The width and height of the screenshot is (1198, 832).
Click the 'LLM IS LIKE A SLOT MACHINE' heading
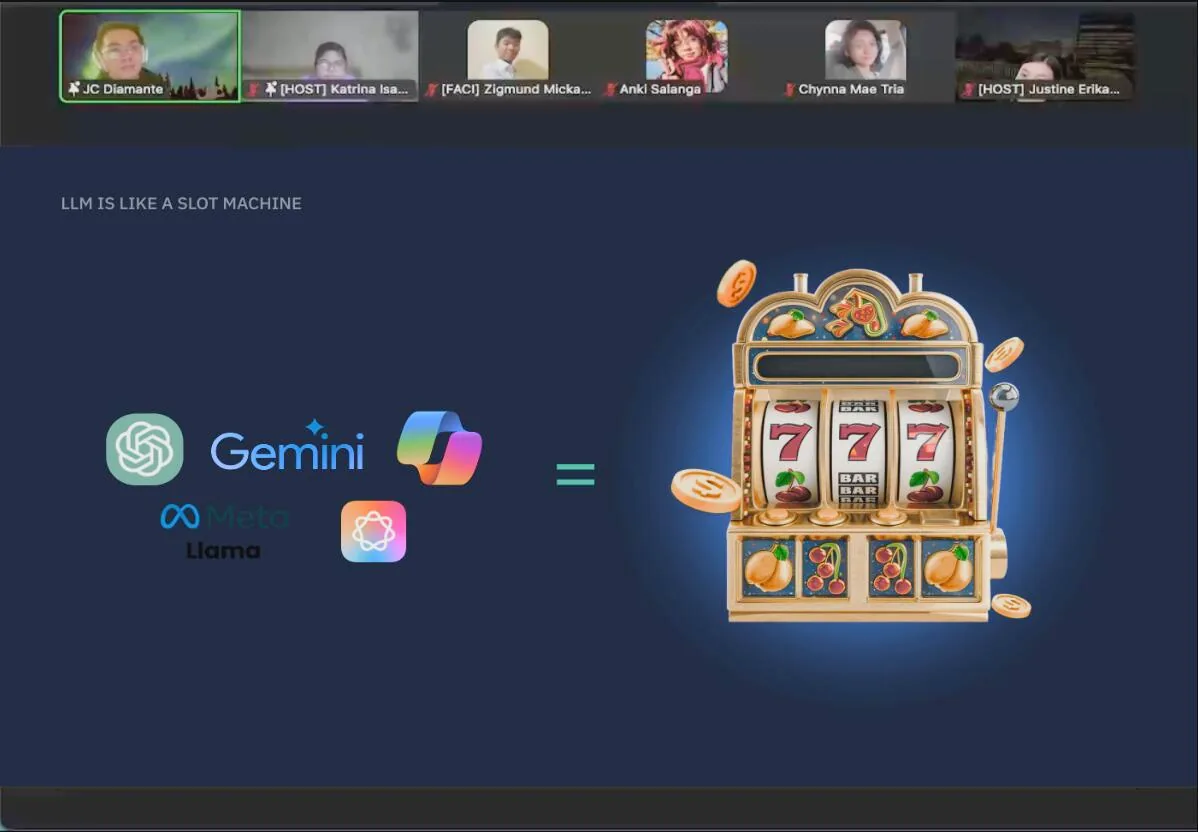[181, 204]
